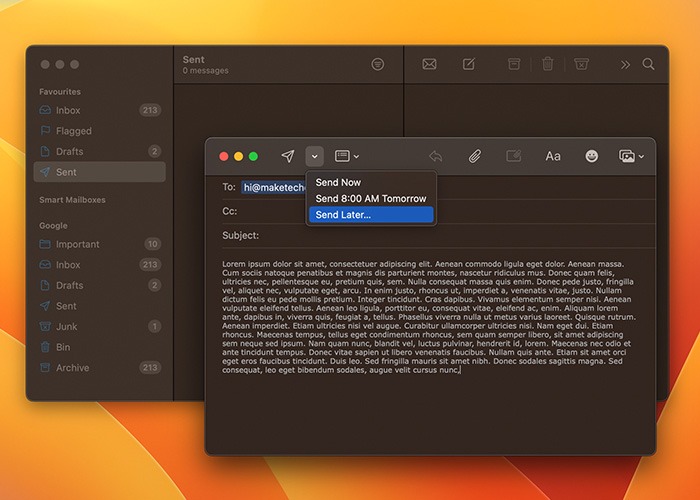
Task: Close the compose window with red button
Action: [224, 156]
